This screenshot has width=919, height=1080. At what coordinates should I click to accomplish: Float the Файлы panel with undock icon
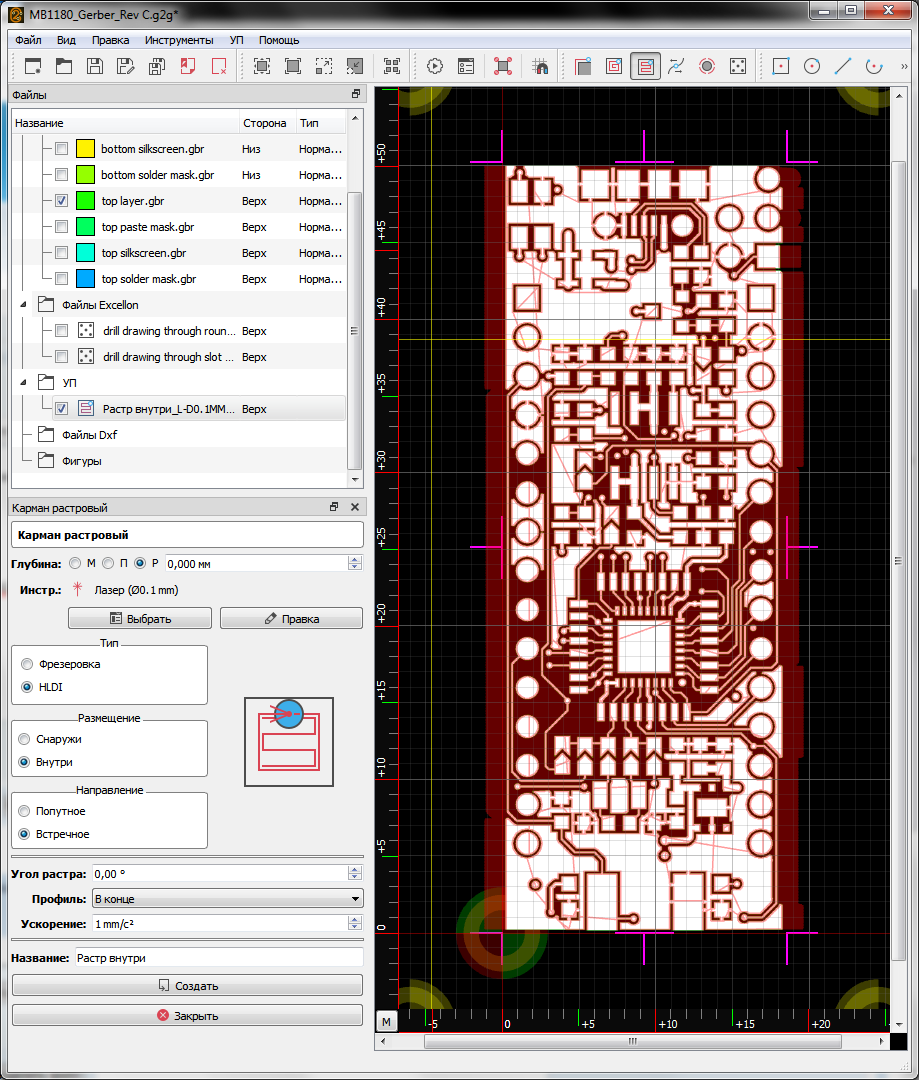click(355, 94)
